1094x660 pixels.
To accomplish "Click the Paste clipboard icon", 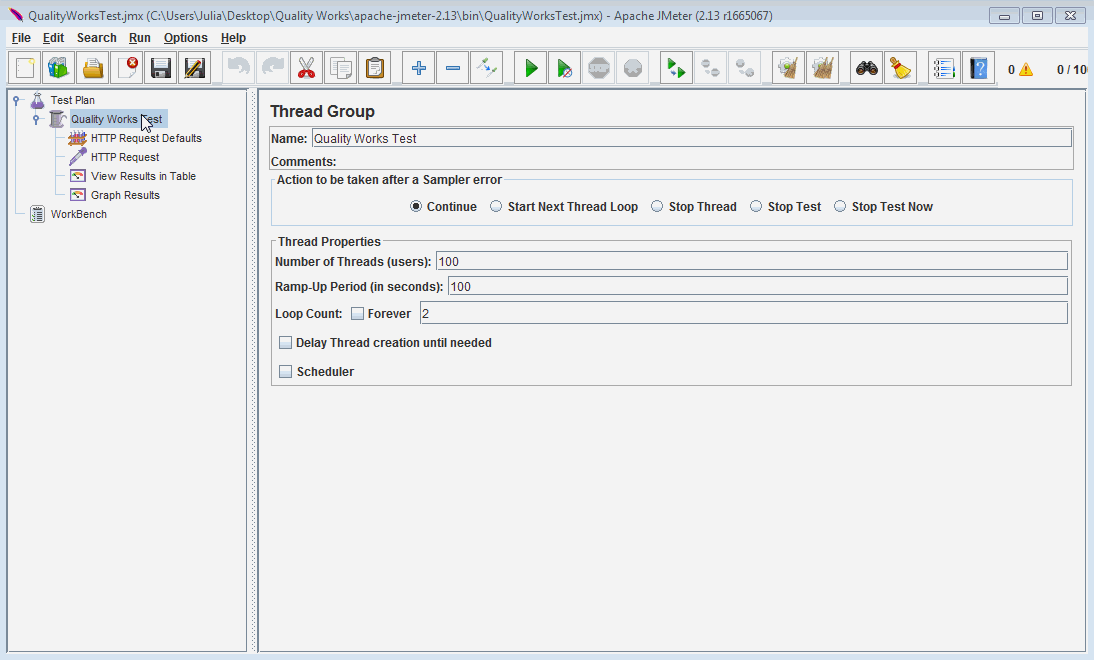I will pos(375,68).
